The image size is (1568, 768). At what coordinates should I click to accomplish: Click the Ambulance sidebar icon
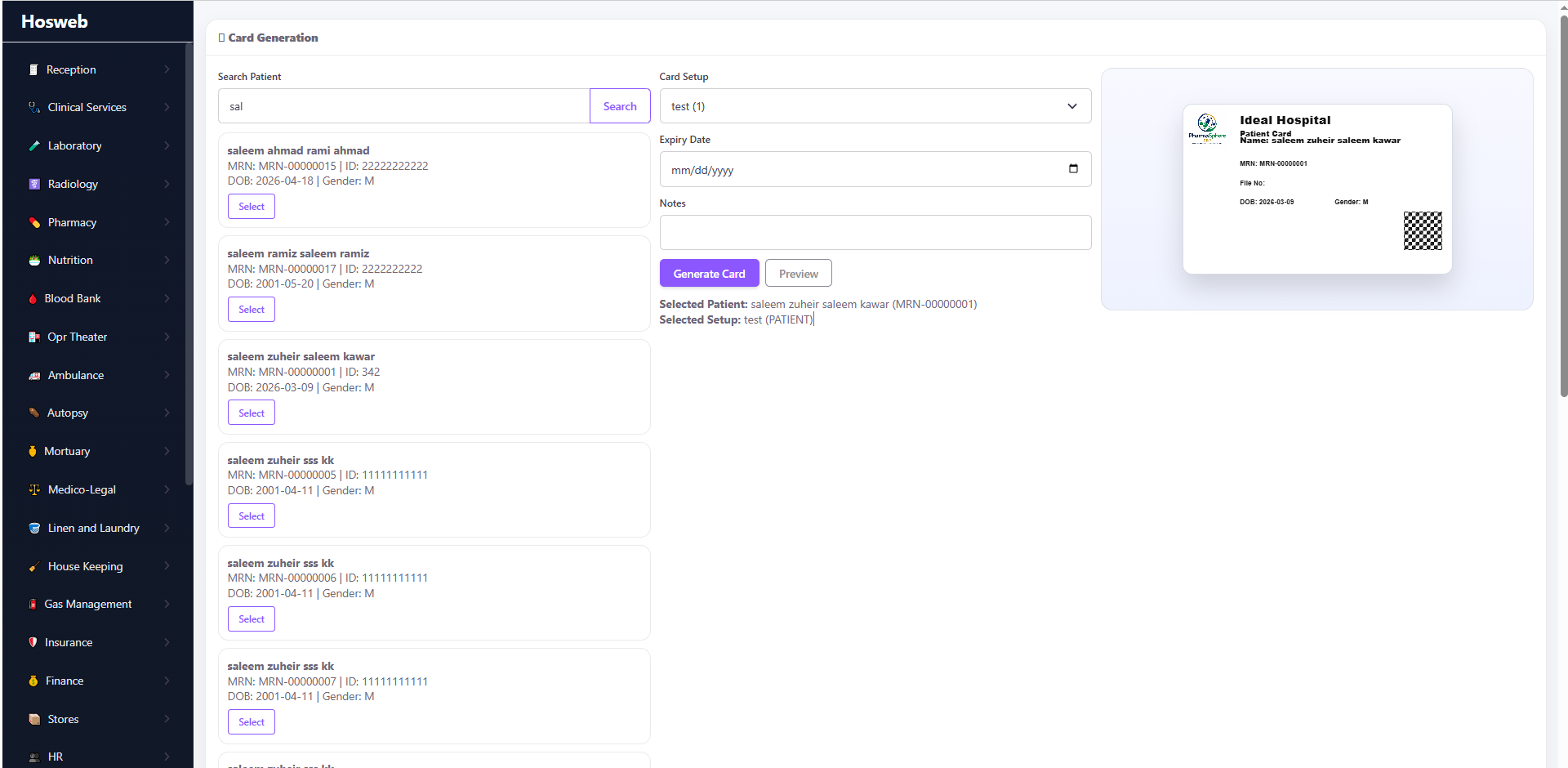pyautogui.click(x=34, y=375)
